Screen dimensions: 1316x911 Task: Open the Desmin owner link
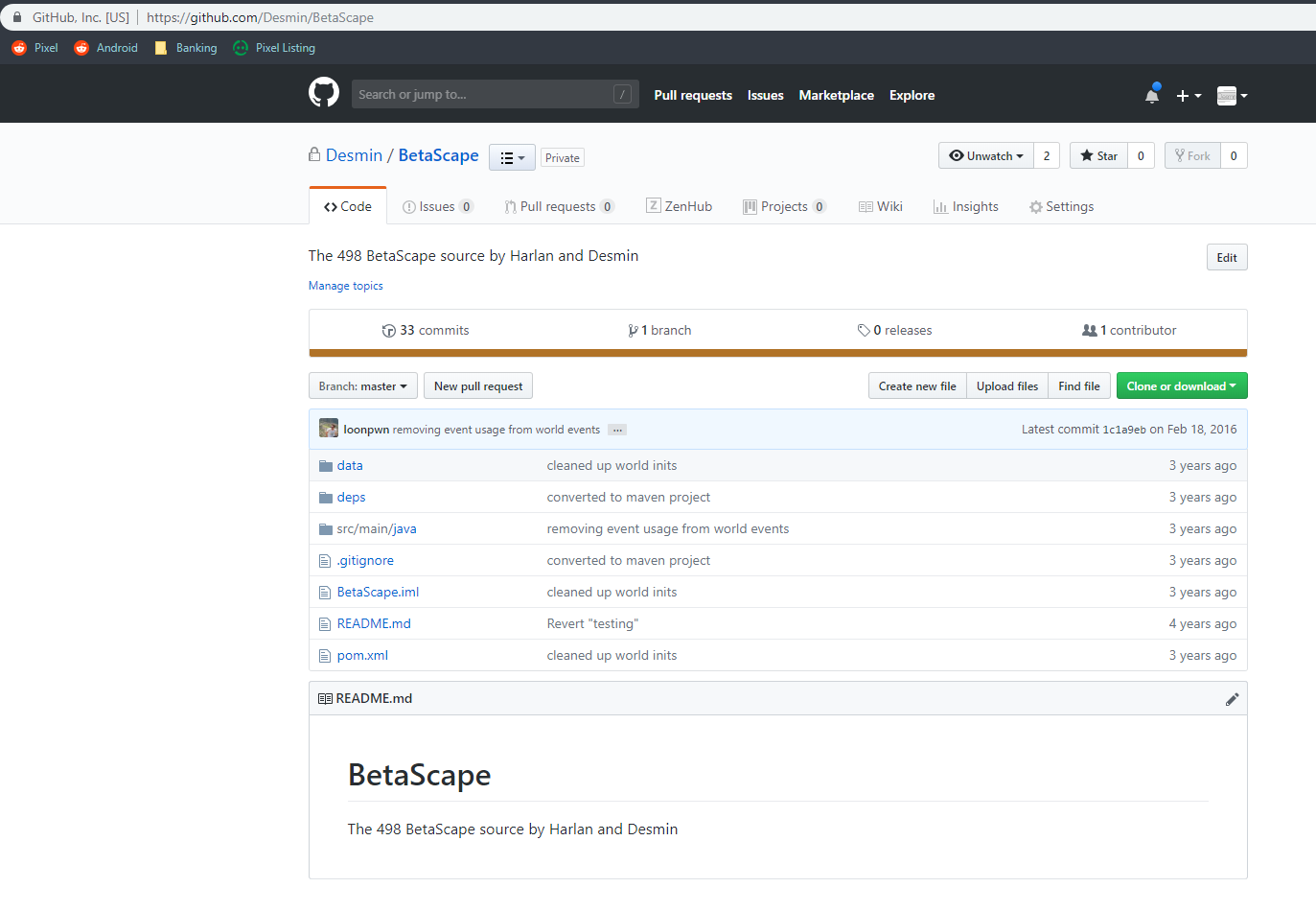(x=354, y=155)
